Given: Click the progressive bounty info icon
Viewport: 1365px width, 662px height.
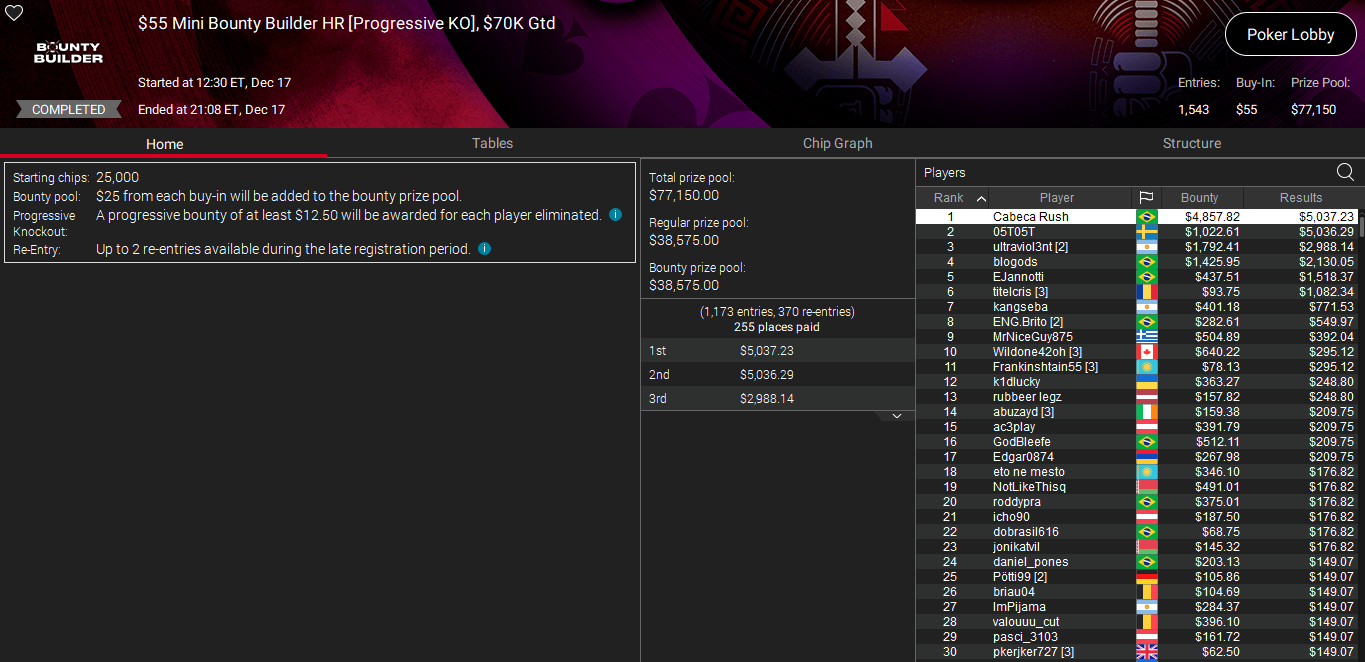Looking at the screenshot, I should point(616,214).
